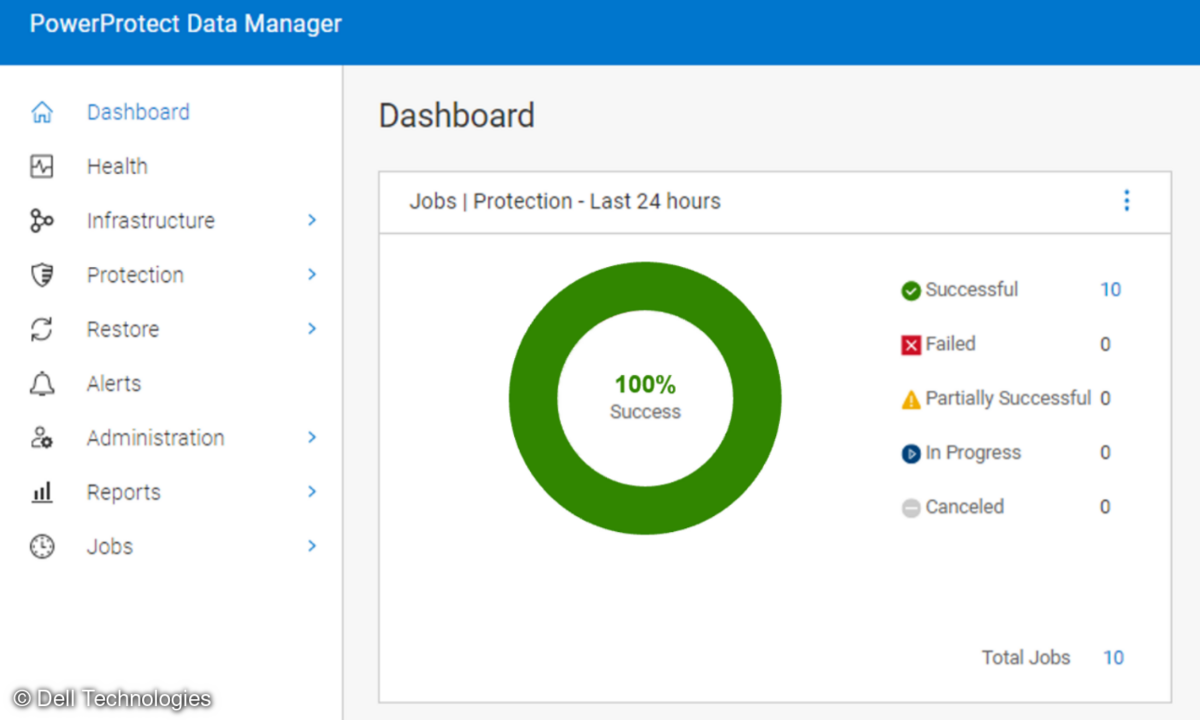Click the PowerProtect Data Manager title

click(x=186, y=24)
